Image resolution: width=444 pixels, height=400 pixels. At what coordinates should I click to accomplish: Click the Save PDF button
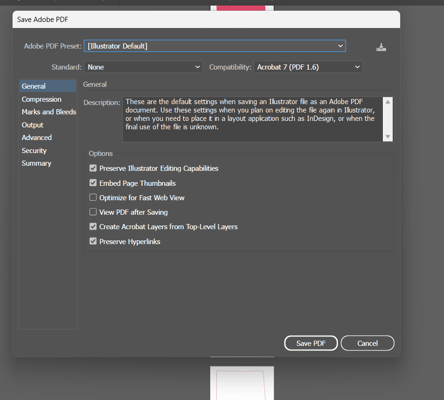311,343
